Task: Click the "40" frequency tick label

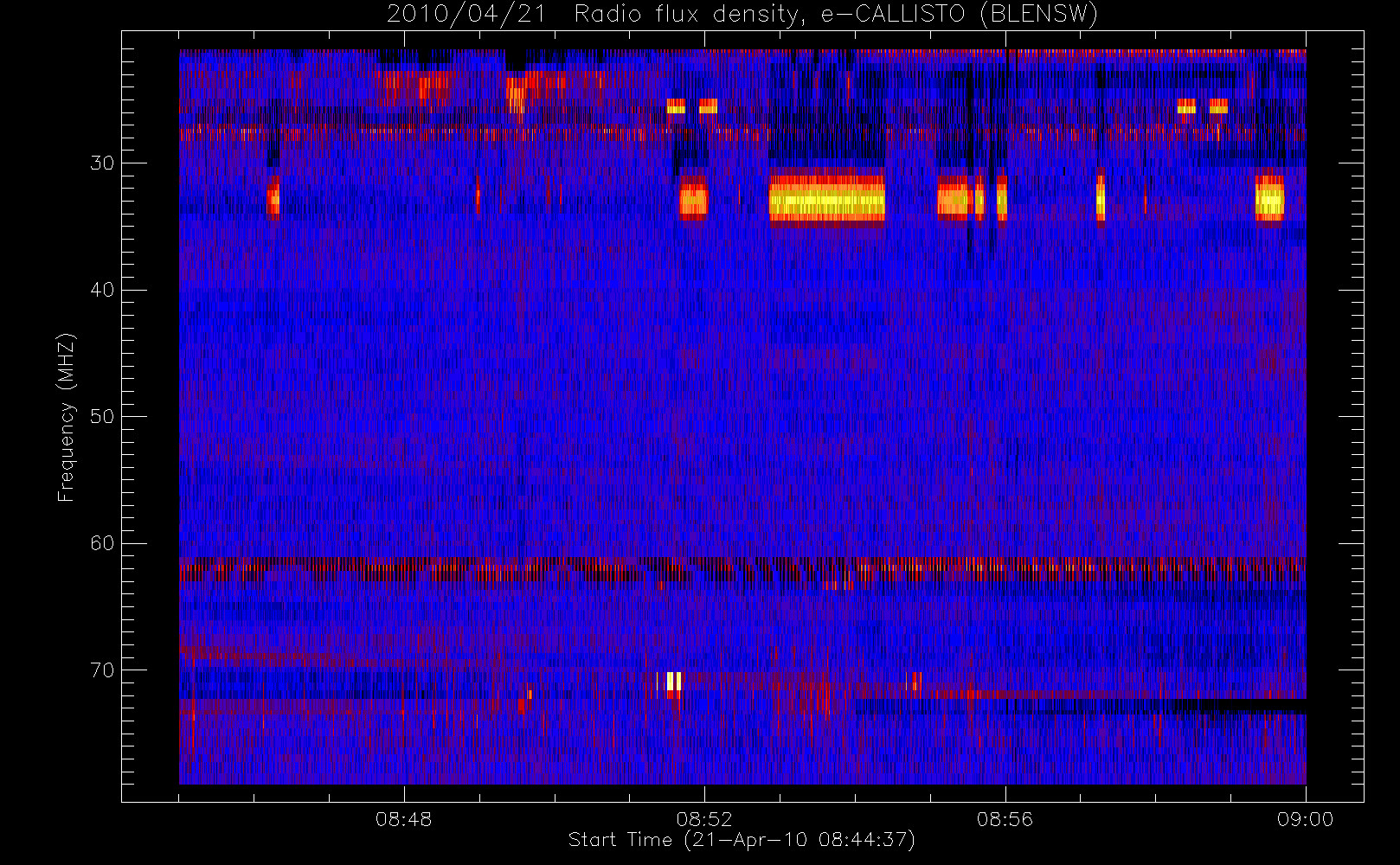Action: pyautogui.click(x=102, y=290)
